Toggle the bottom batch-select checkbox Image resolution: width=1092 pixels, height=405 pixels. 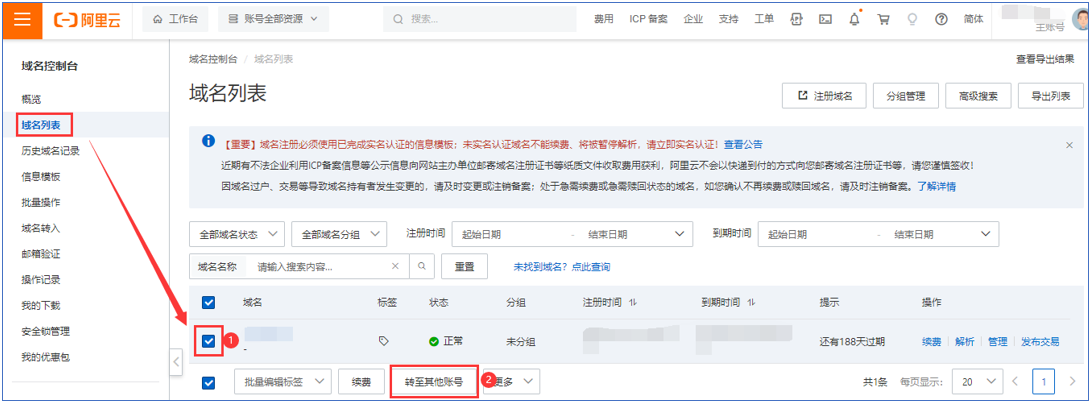click(x=209, y=382)
